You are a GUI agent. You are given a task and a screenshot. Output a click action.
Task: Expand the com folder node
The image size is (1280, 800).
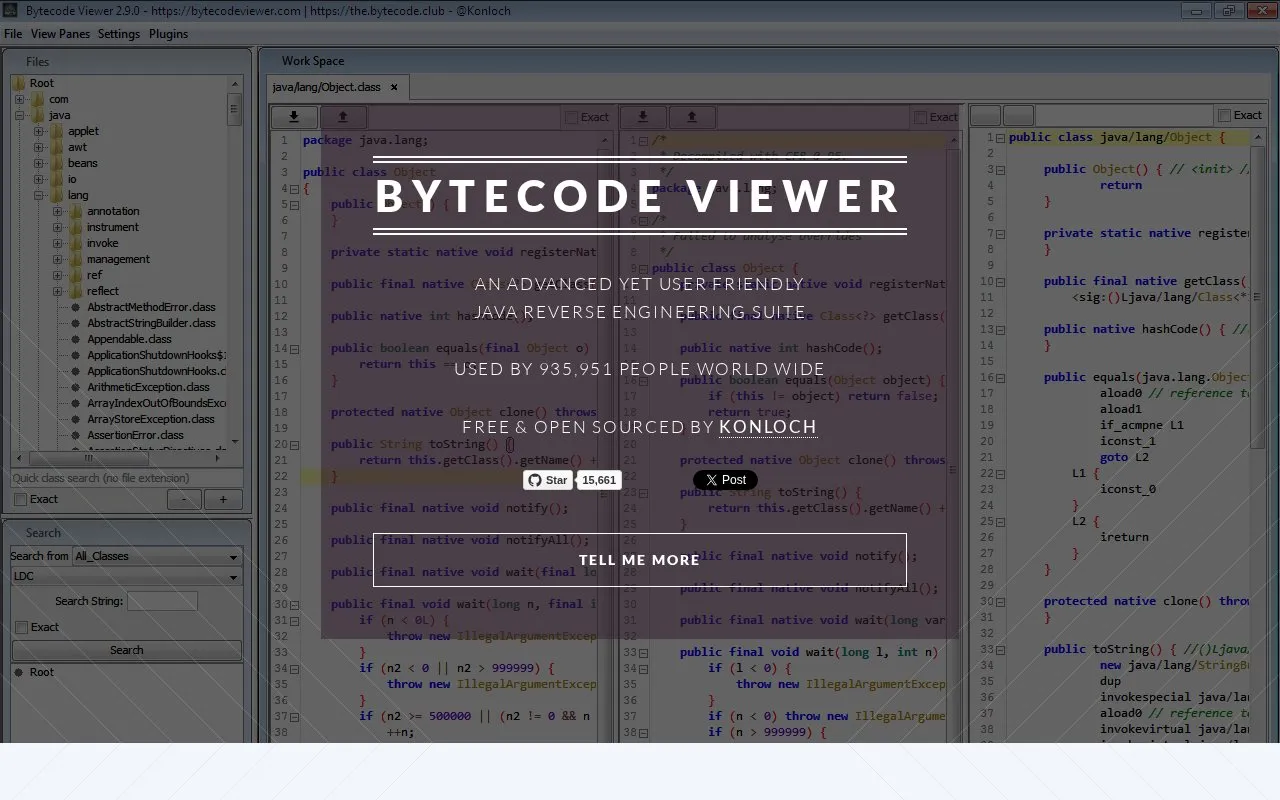(19, 99)
